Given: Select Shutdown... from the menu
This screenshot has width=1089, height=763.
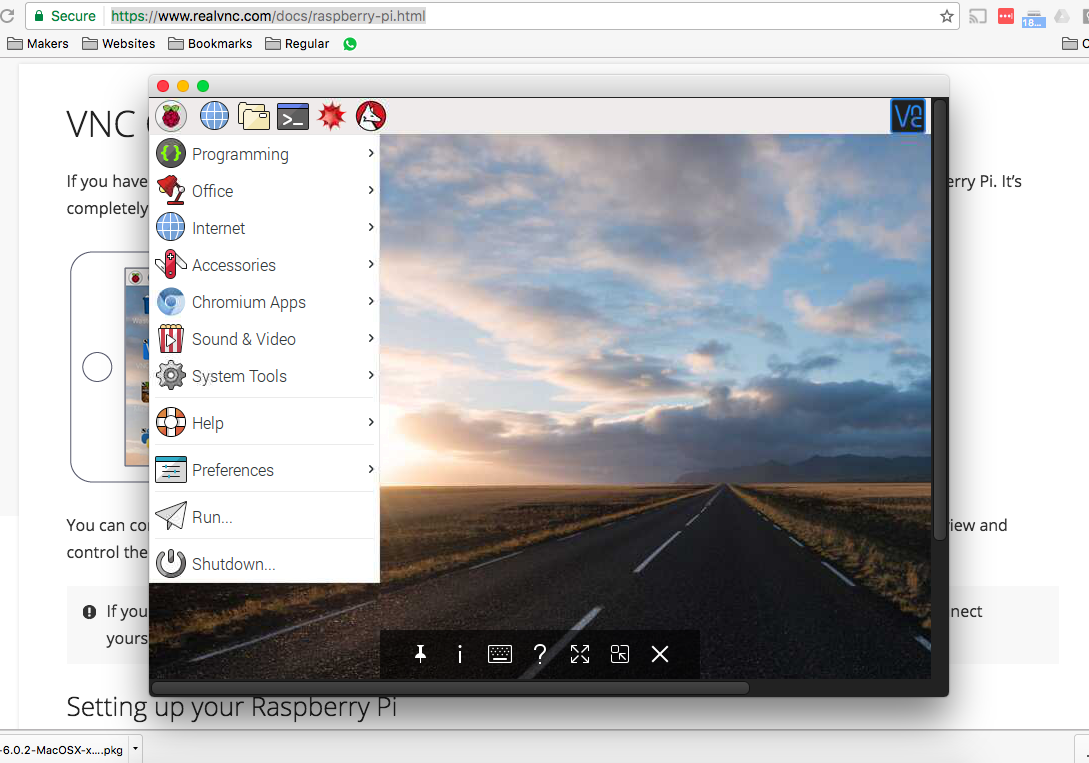Looking at the screenshot, I should click(x=233, y=564).
